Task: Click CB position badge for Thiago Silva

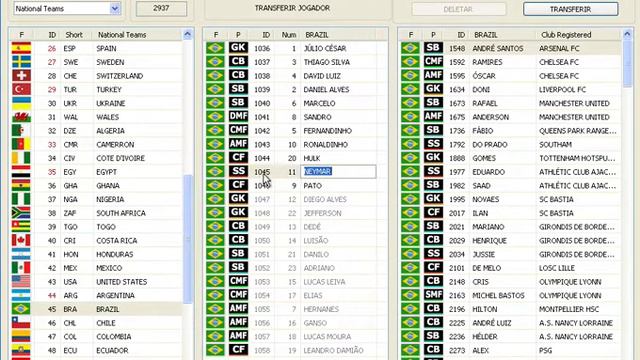Action: click(238, 62)
